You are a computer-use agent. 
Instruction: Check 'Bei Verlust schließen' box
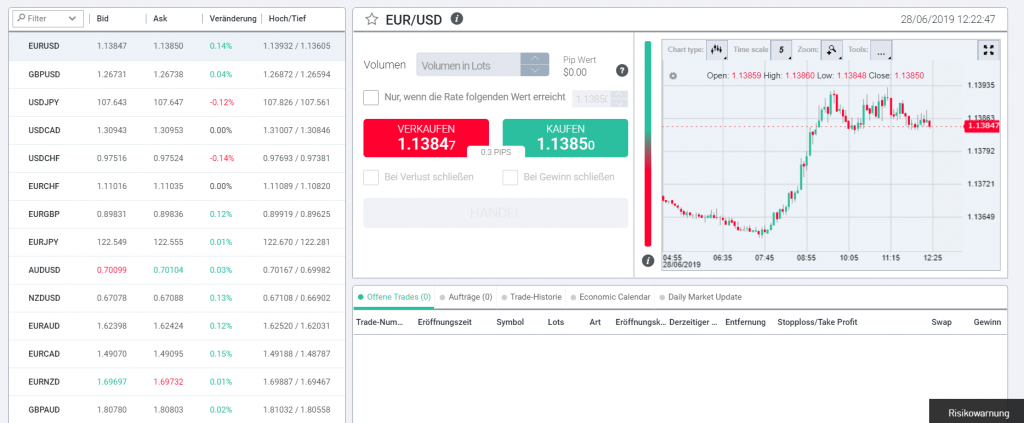tap(371, 177)
